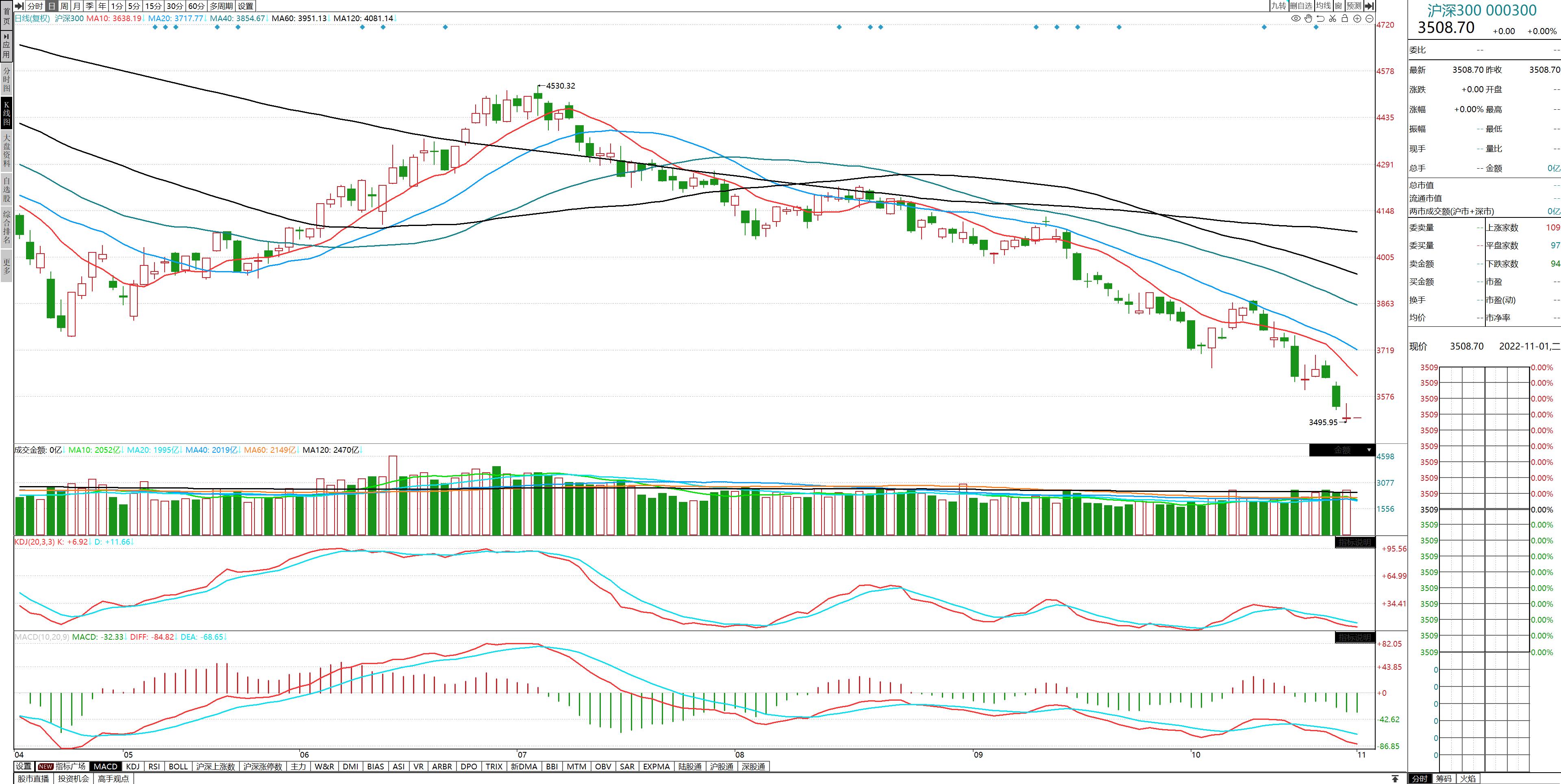Click the top-left arrow-to-bar icon
1561x784 pixels.
pyautogui.click(x=20, y=6)
